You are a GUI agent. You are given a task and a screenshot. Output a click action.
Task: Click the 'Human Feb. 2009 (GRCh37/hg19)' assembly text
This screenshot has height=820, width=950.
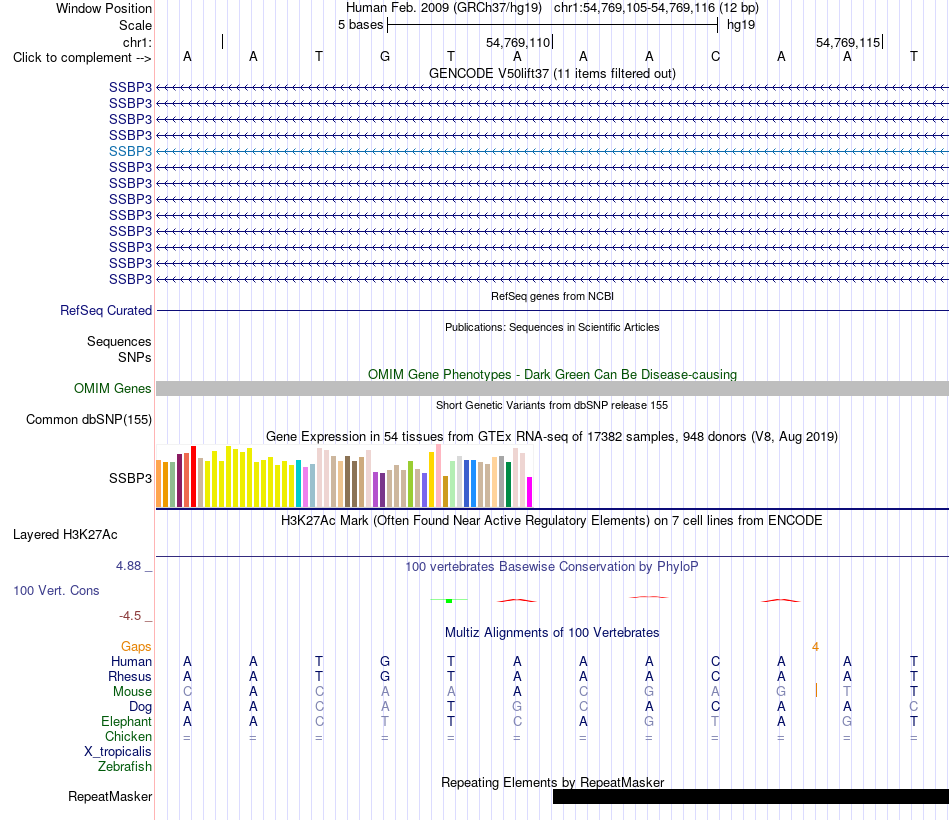(443, 8)
